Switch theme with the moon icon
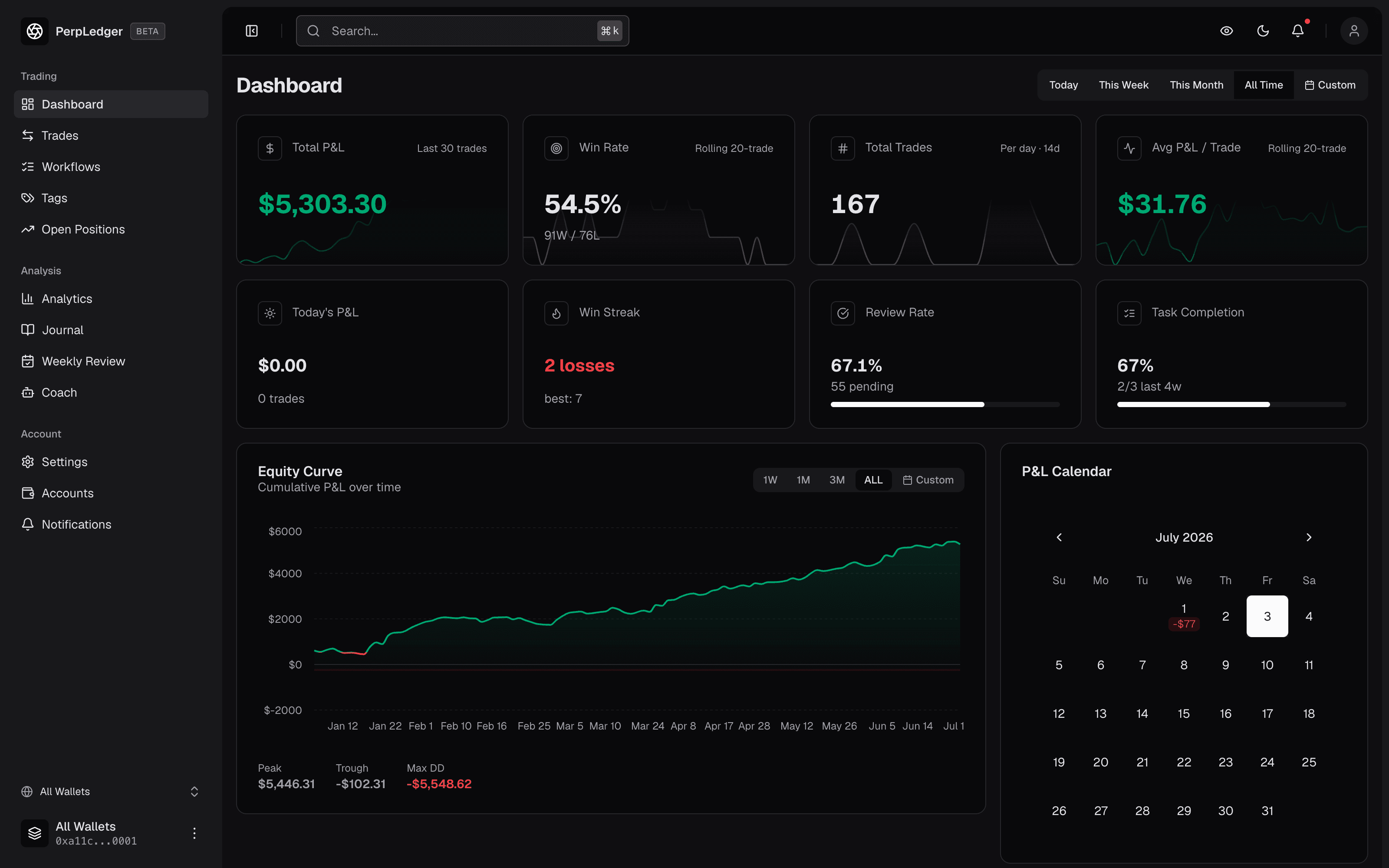 click(1263, 31)
